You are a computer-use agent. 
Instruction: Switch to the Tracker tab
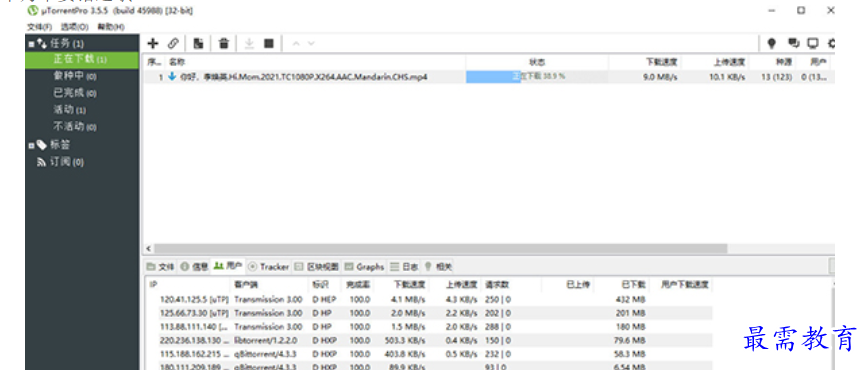click(269, 267)
